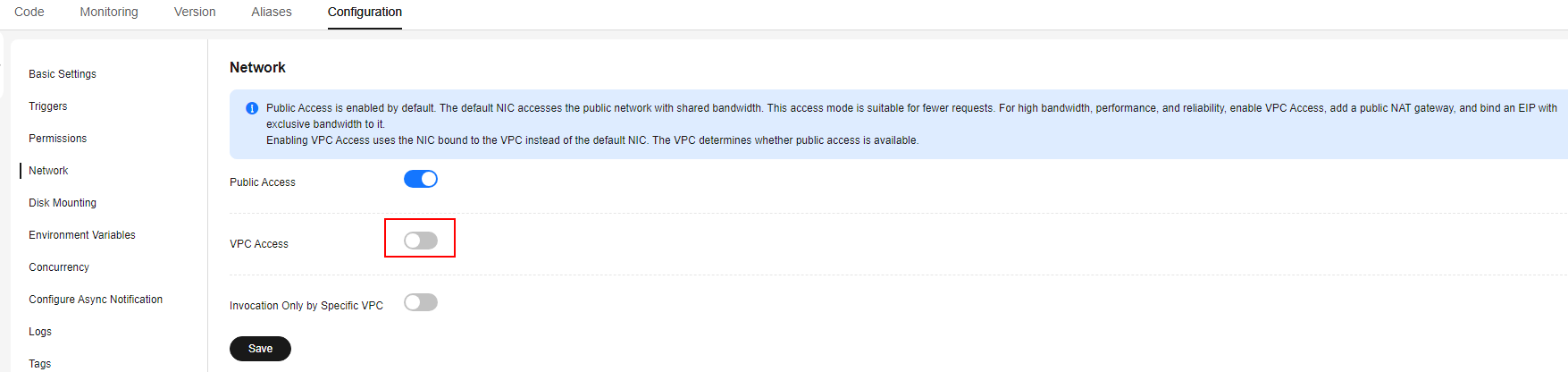
Task: Go to the Version tab
Action: tap(195, 12)
